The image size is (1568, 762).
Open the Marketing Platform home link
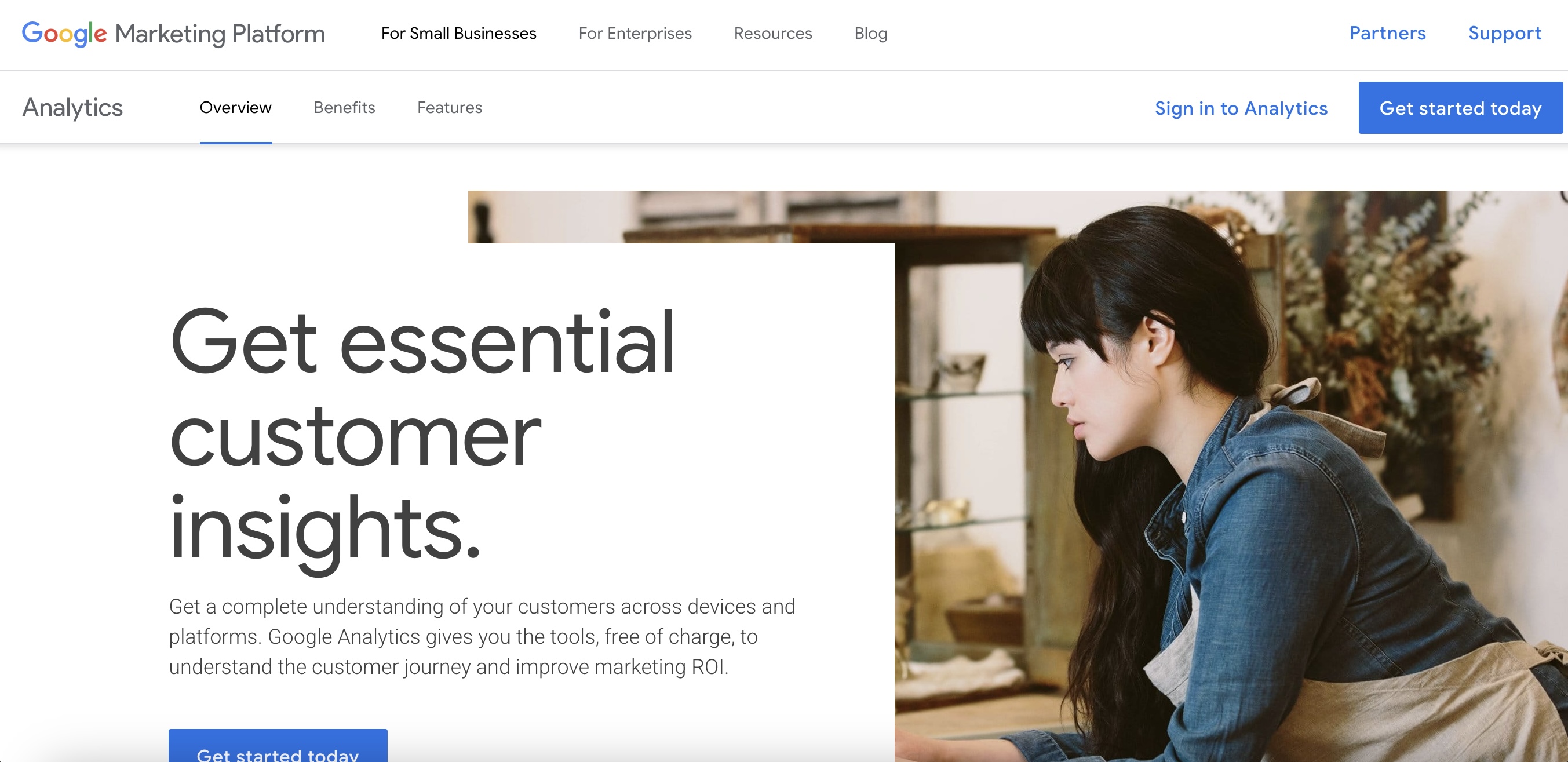220,34
